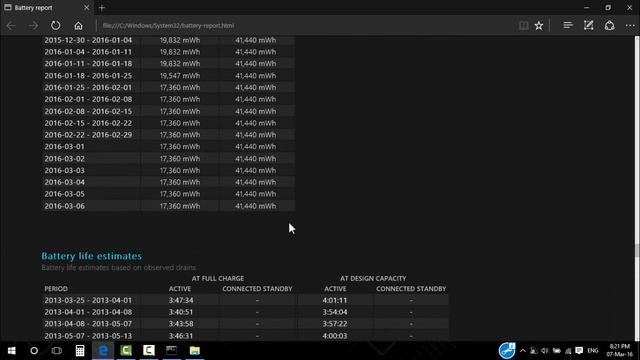
Task: Open the Share icon
Action: pos(609,25)
